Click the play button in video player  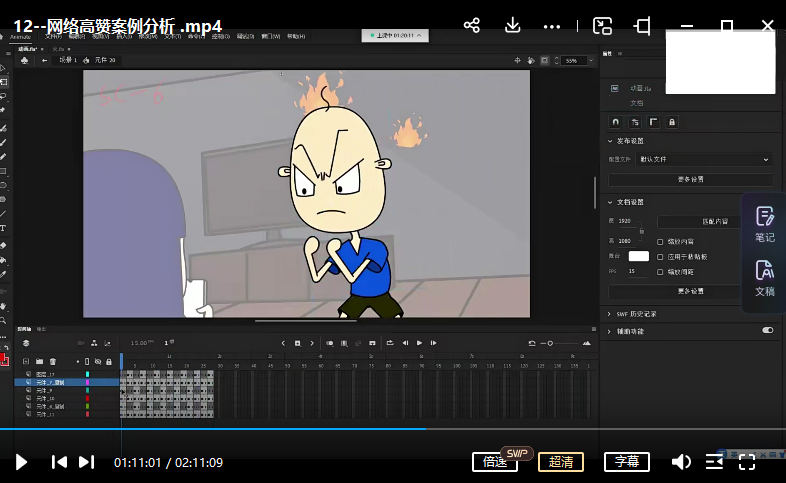[21, 462]
